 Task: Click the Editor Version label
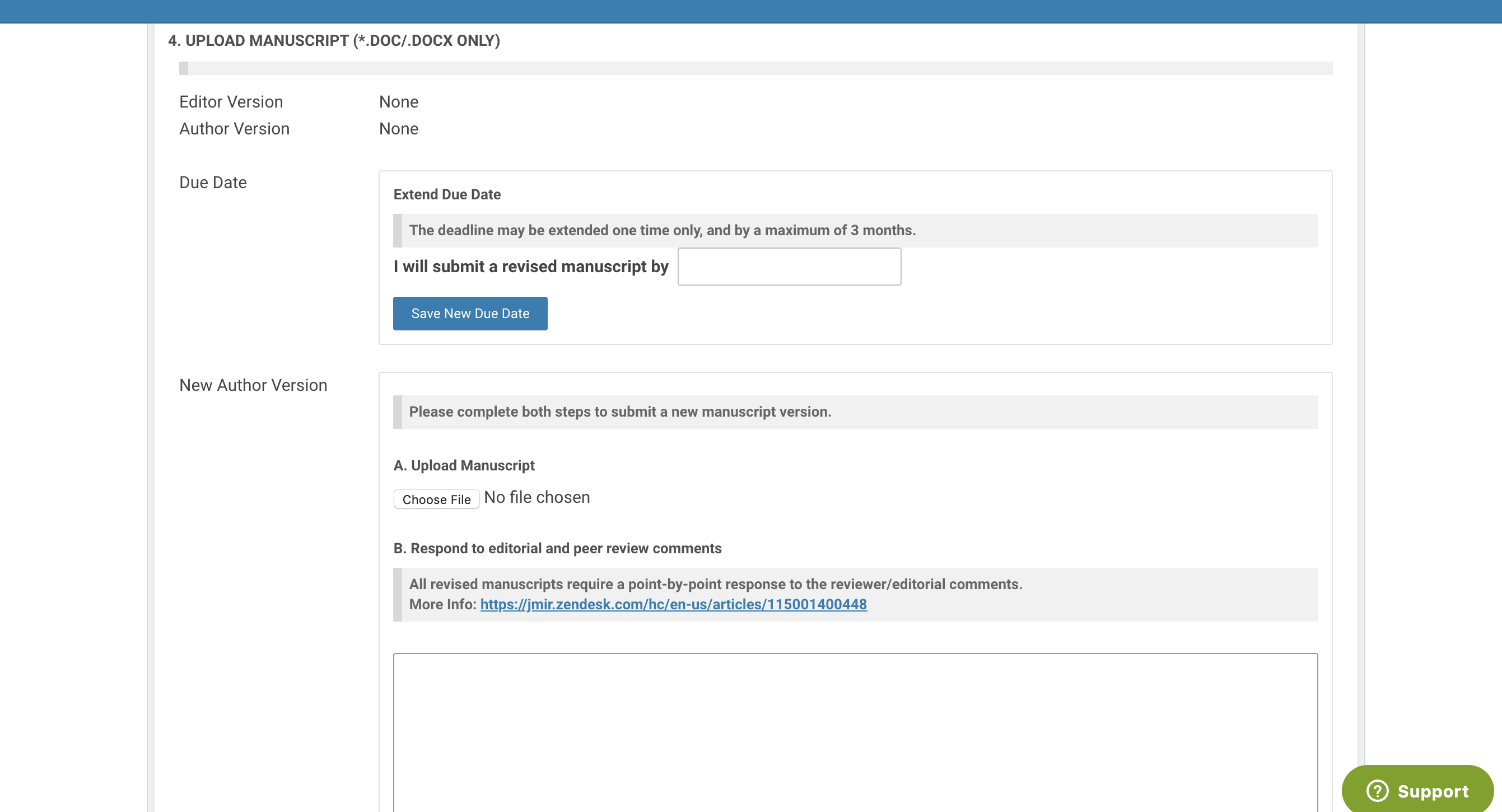[x=231, y=102]
